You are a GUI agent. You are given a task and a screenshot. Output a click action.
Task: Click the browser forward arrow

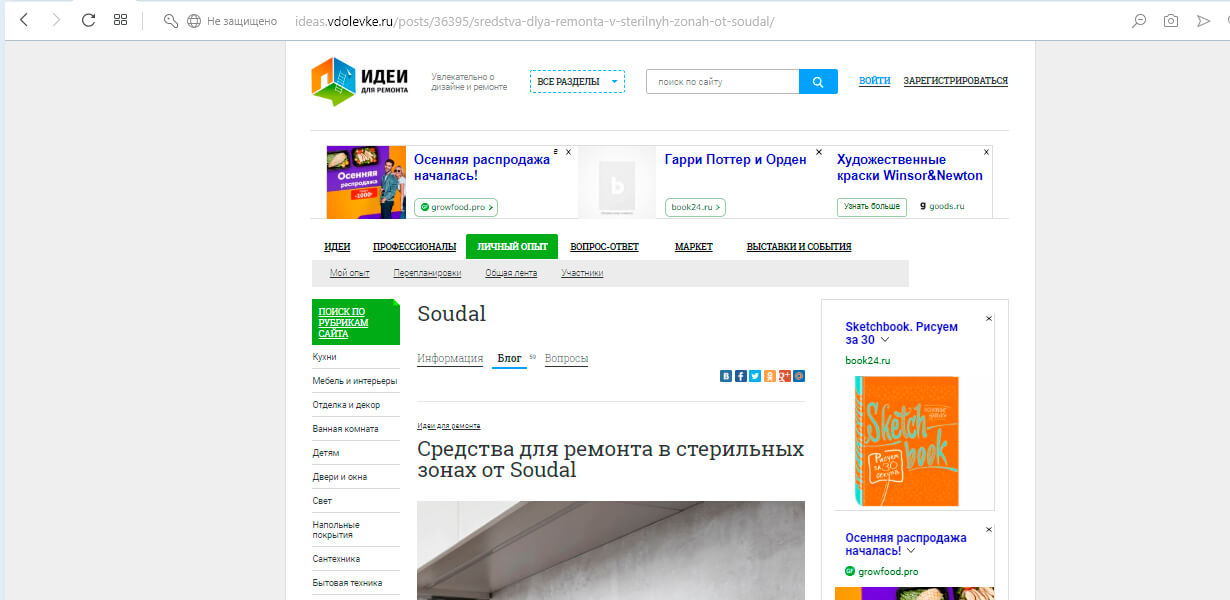56,20
